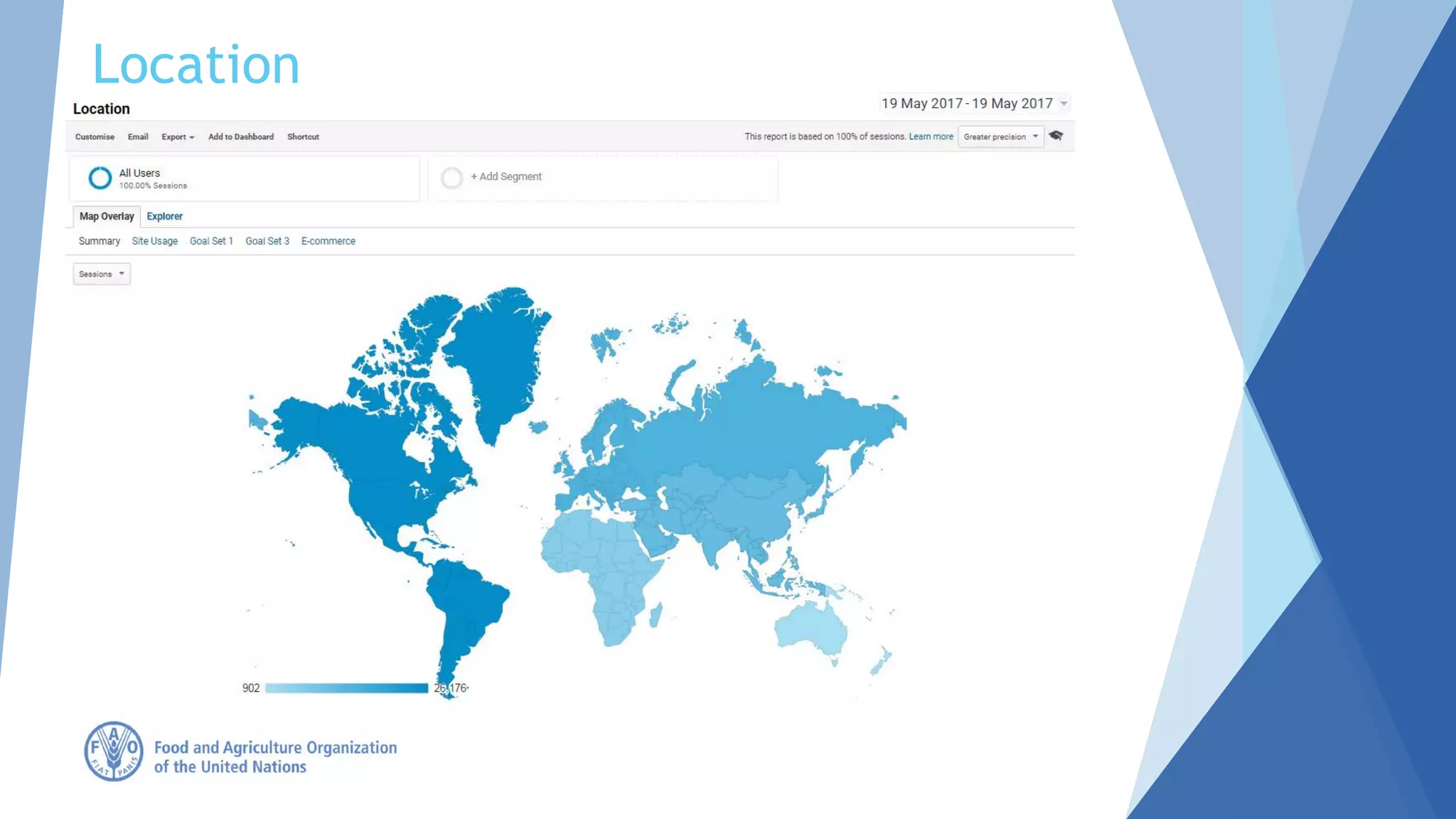Click the graduation cap education icon

(x=1056, y=136)
